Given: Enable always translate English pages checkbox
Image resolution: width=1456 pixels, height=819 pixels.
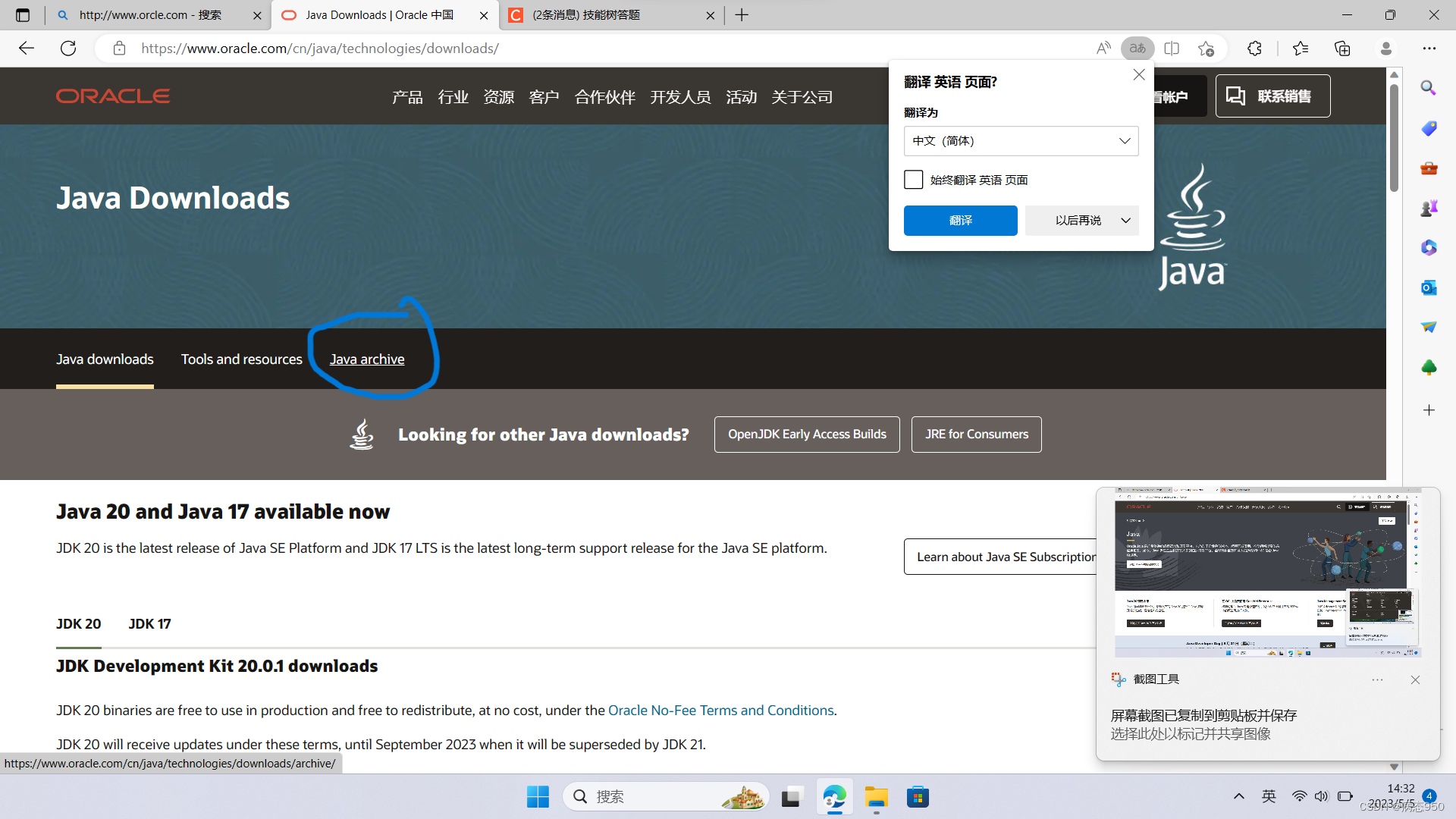Looking at the screenshot, I should click(x=914, y=180).
